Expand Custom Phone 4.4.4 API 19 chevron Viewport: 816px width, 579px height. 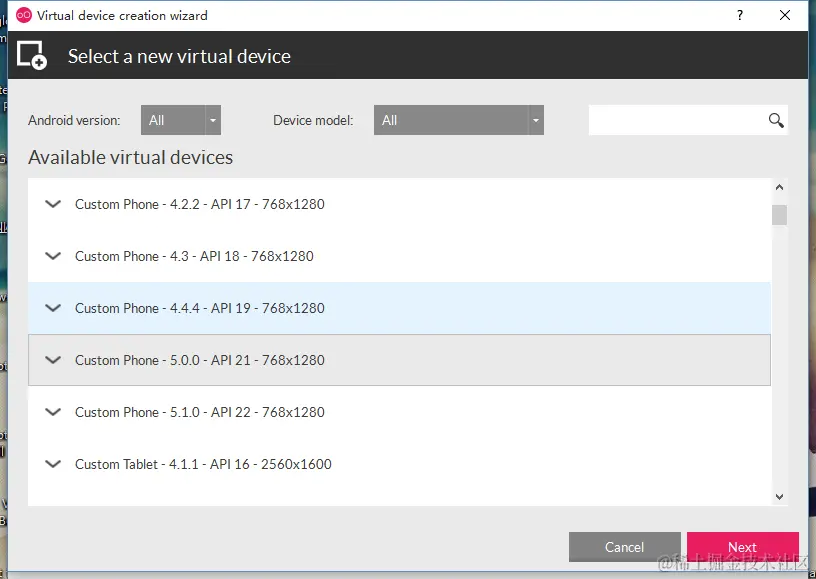(53, 308)
